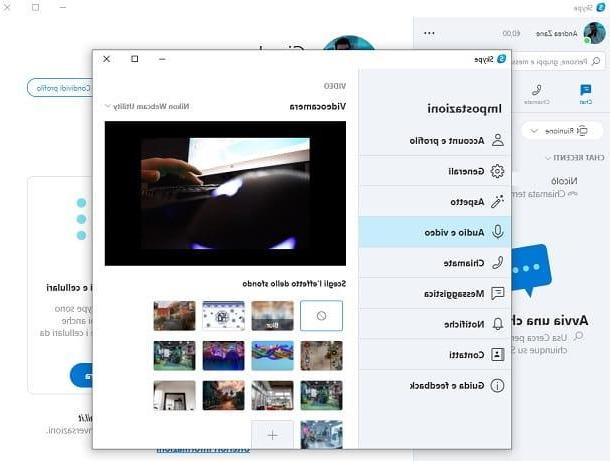
Task: Add a custom background with plus button
Action: 272,435
